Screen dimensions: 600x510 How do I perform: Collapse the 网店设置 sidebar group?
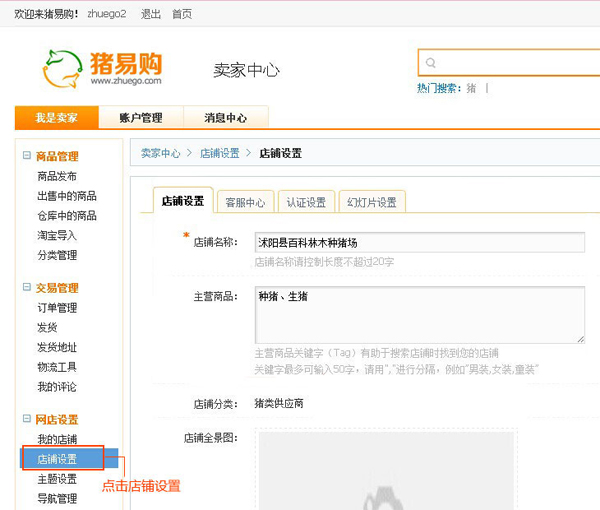pos(26,419)
